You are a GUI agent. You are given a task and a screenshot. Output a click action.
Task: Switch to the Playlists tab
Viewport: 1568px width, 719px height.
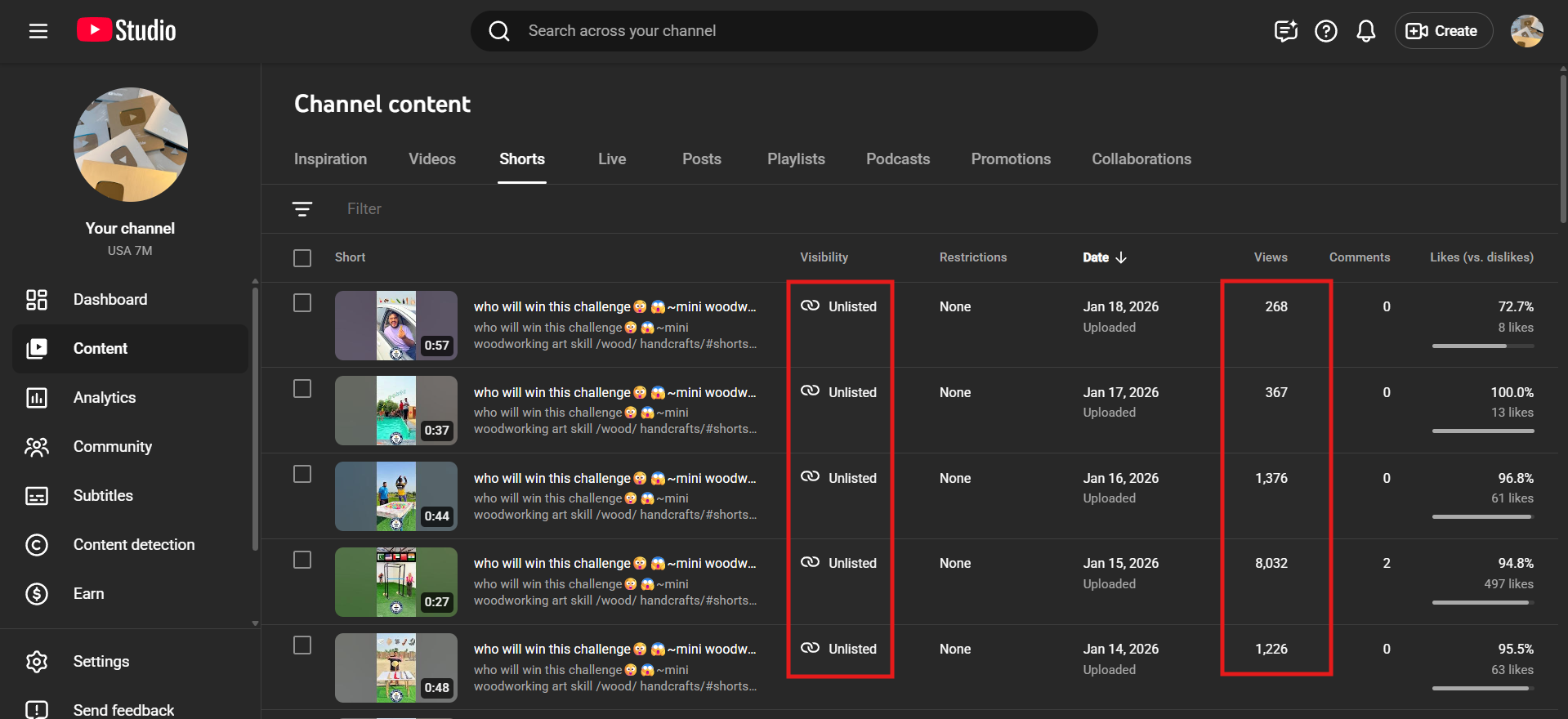tap(795, 159)
